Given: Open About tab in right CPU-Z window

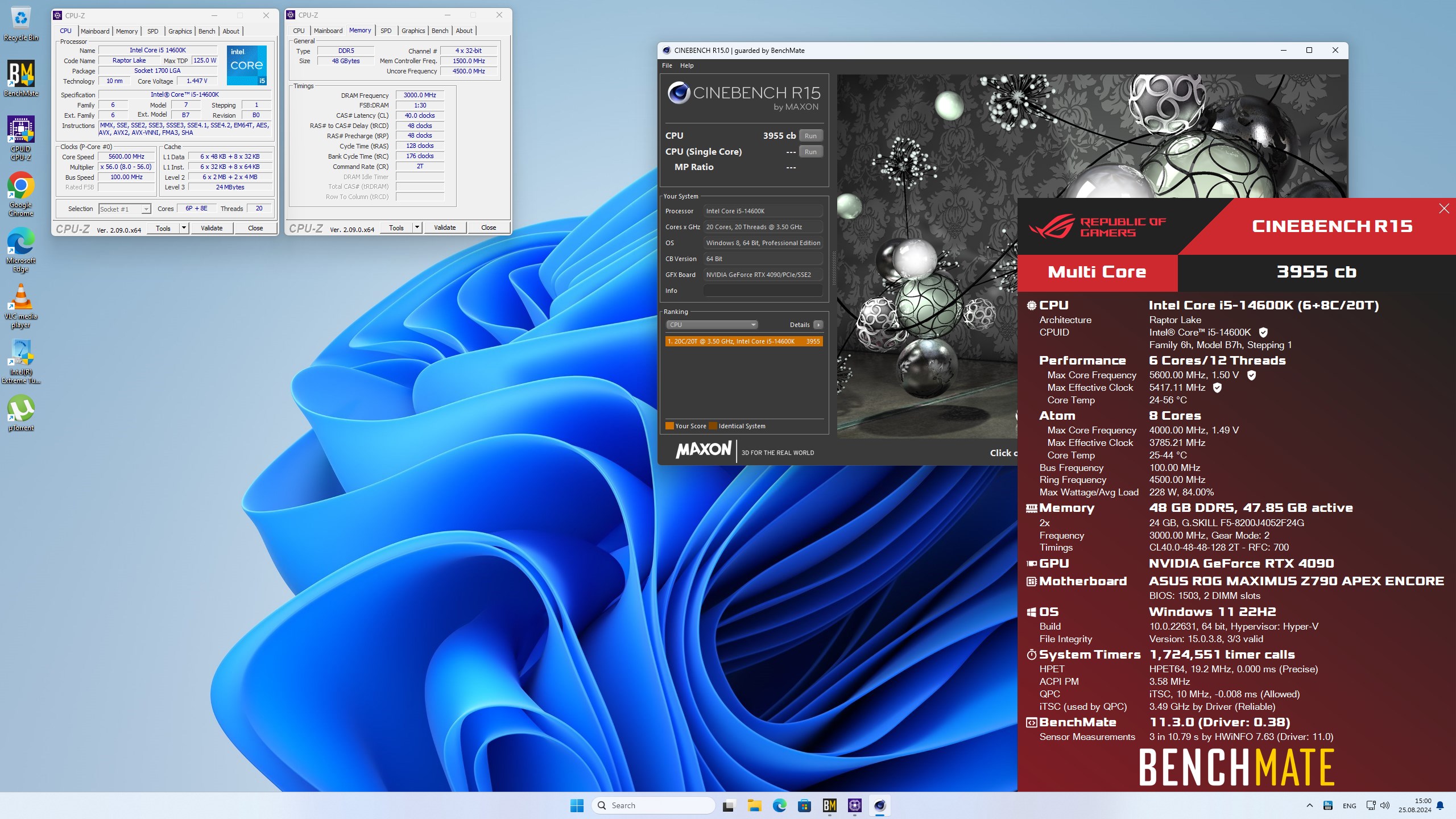Looking at the screenshot, I should point(464,31).
